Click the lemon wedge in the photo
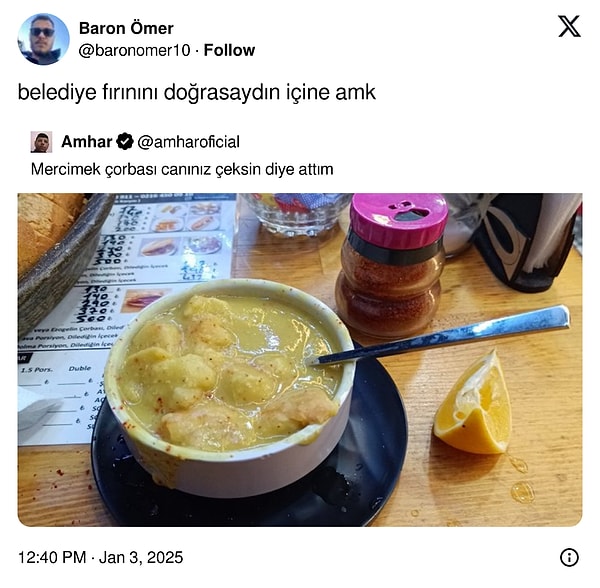The width and height of the screenshot is (600, 588). point(474,404)
